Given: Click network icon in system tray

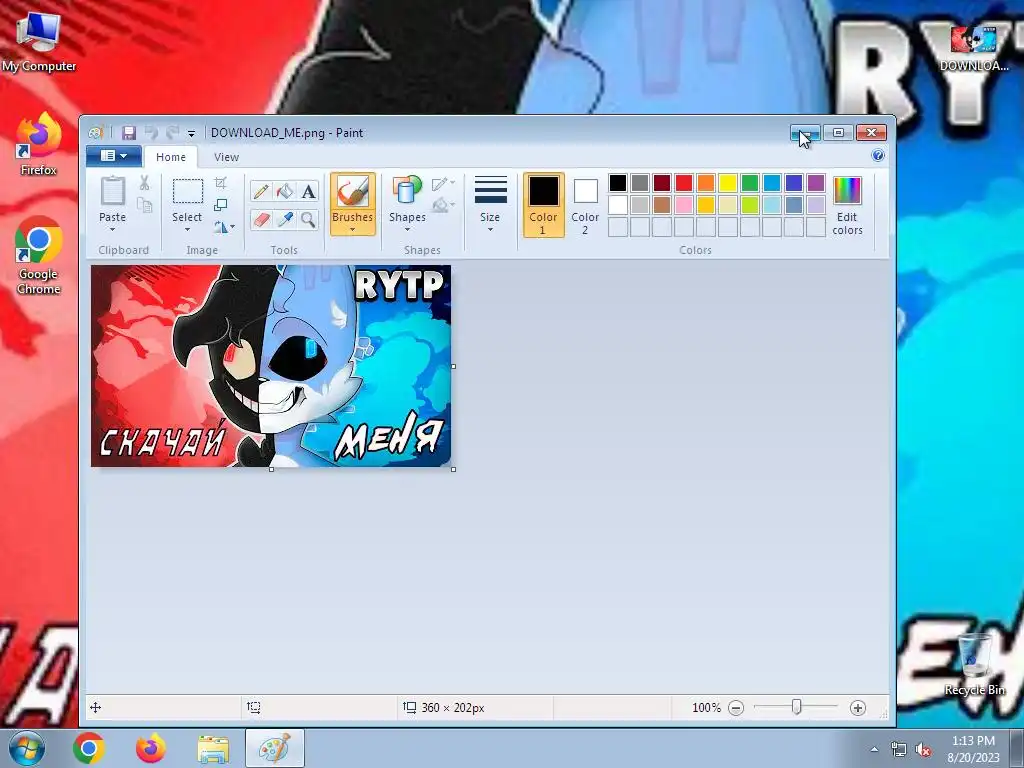Looking at the screenshot, I should (899, 750).
